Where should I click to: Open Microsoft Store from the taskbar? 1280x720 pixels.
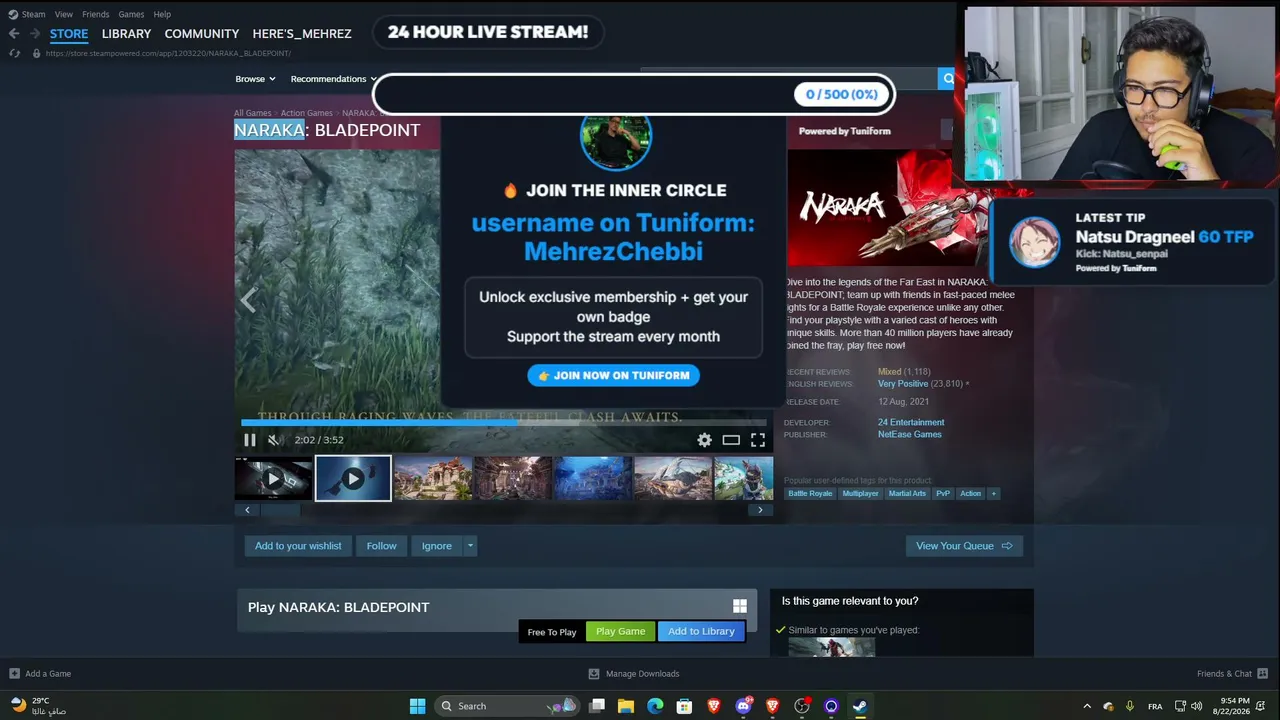click(684, 706)
